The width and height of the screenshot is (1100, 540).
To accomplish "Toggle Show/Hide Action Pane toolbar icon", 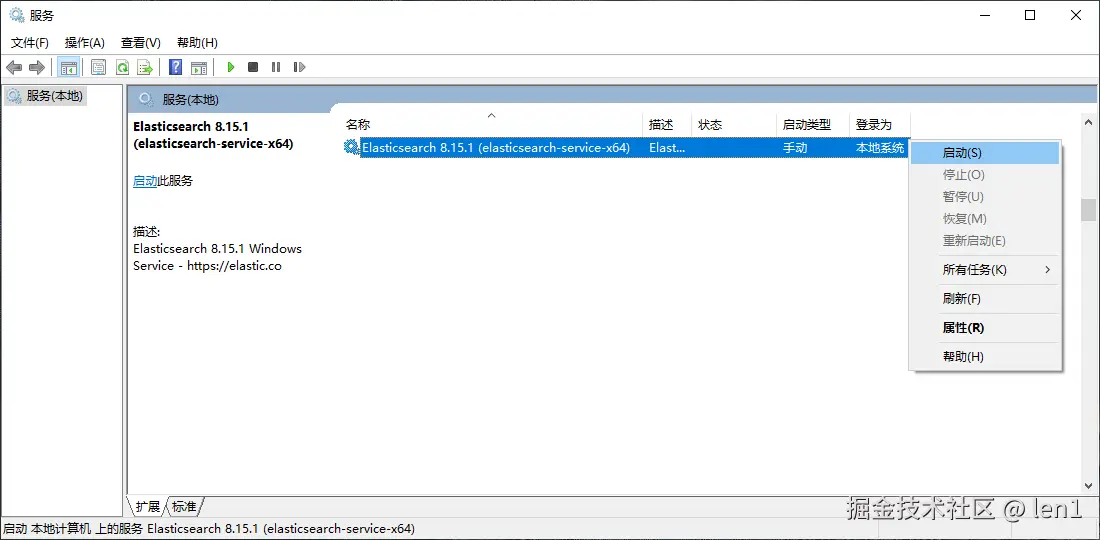I will click(x=199, y=67).
